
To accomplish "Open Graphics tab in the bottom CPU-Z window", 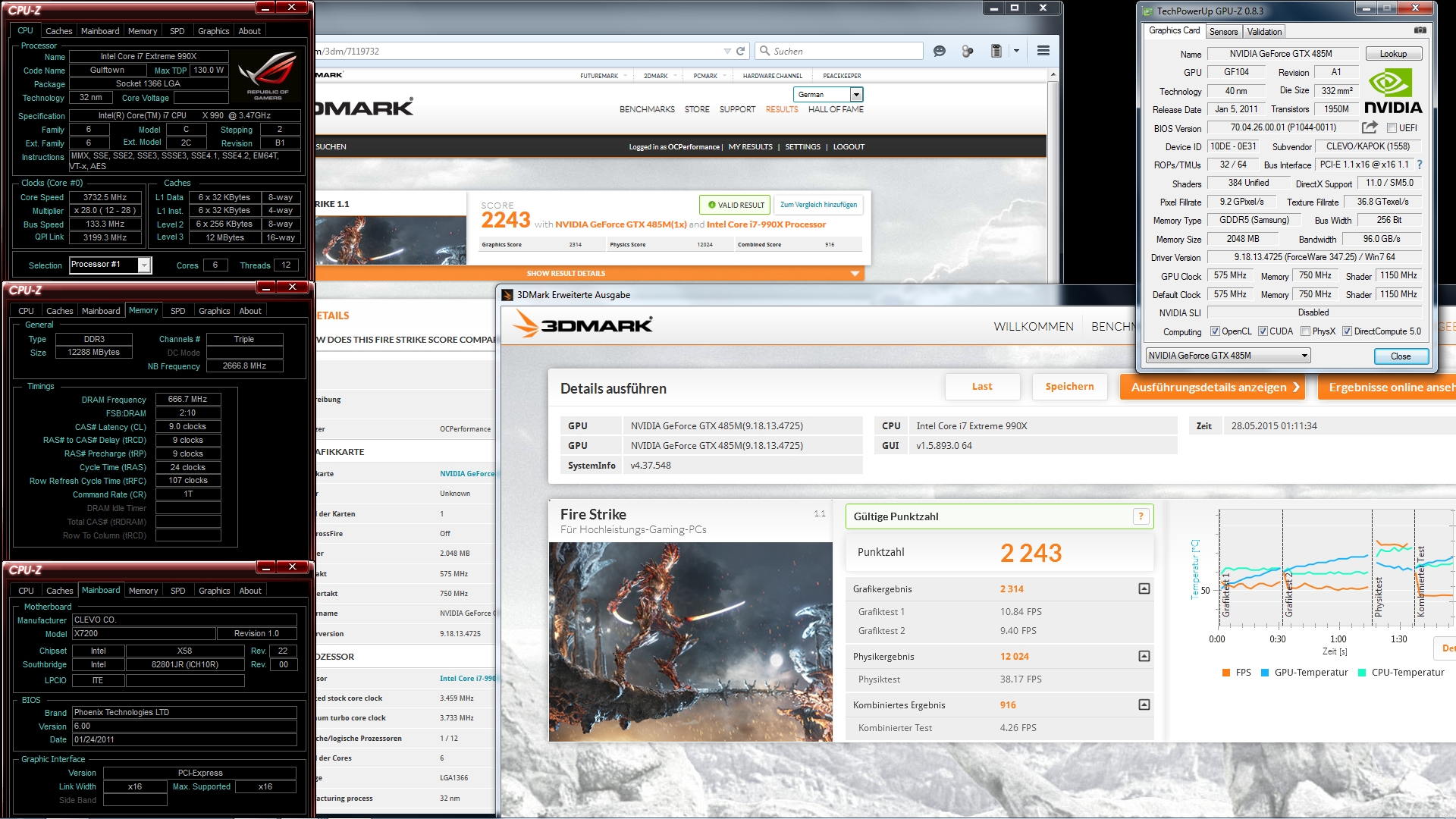I will pos(214,591).
